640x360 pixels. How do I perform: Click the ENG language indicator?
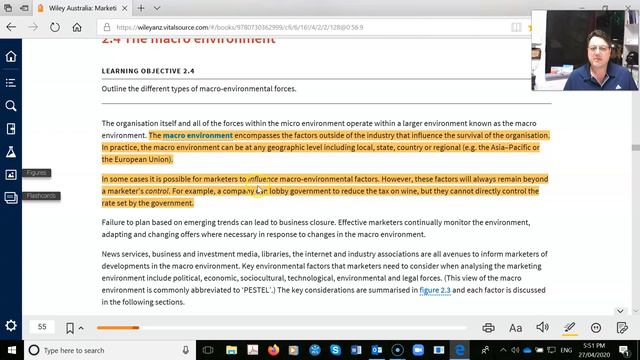coord(566,350)
